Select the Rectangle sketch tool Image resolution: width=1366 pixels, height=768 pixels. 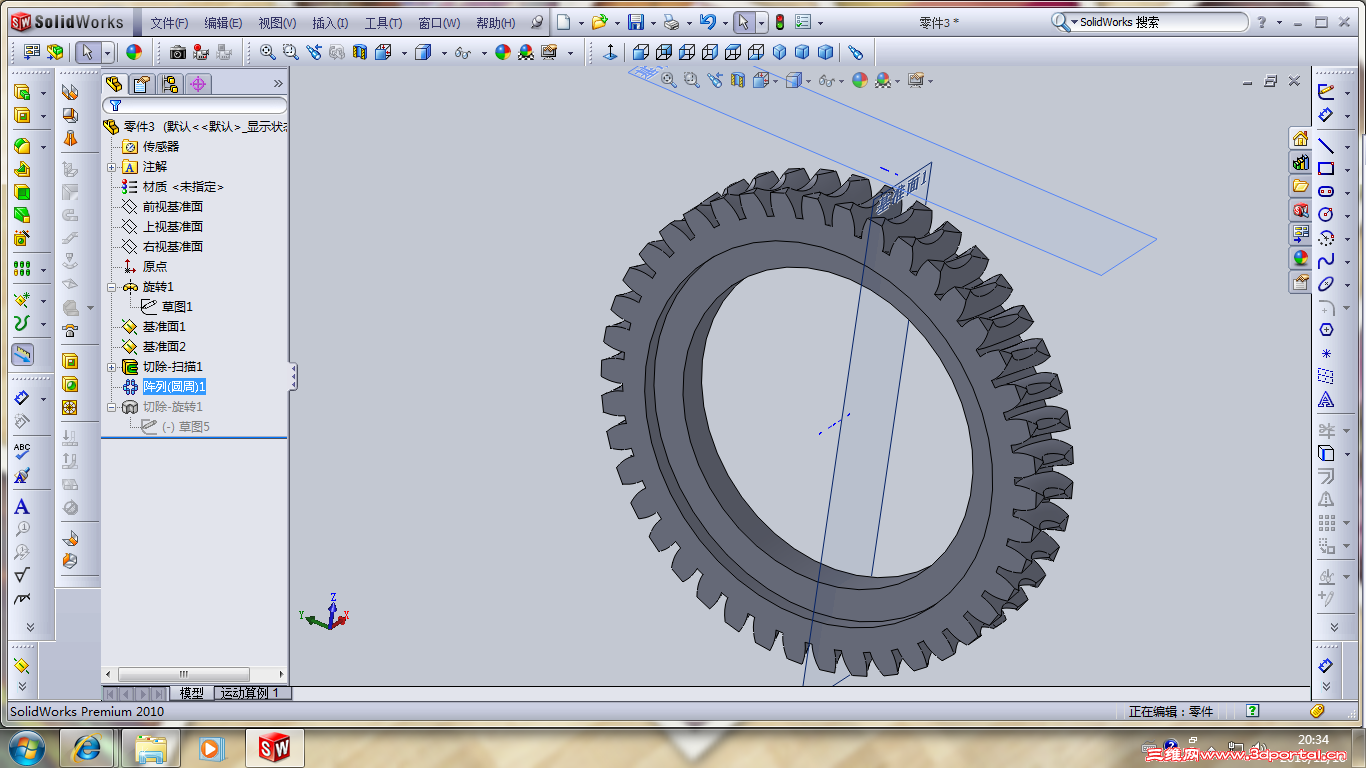pyautogui.click(x=1326, y=168)
